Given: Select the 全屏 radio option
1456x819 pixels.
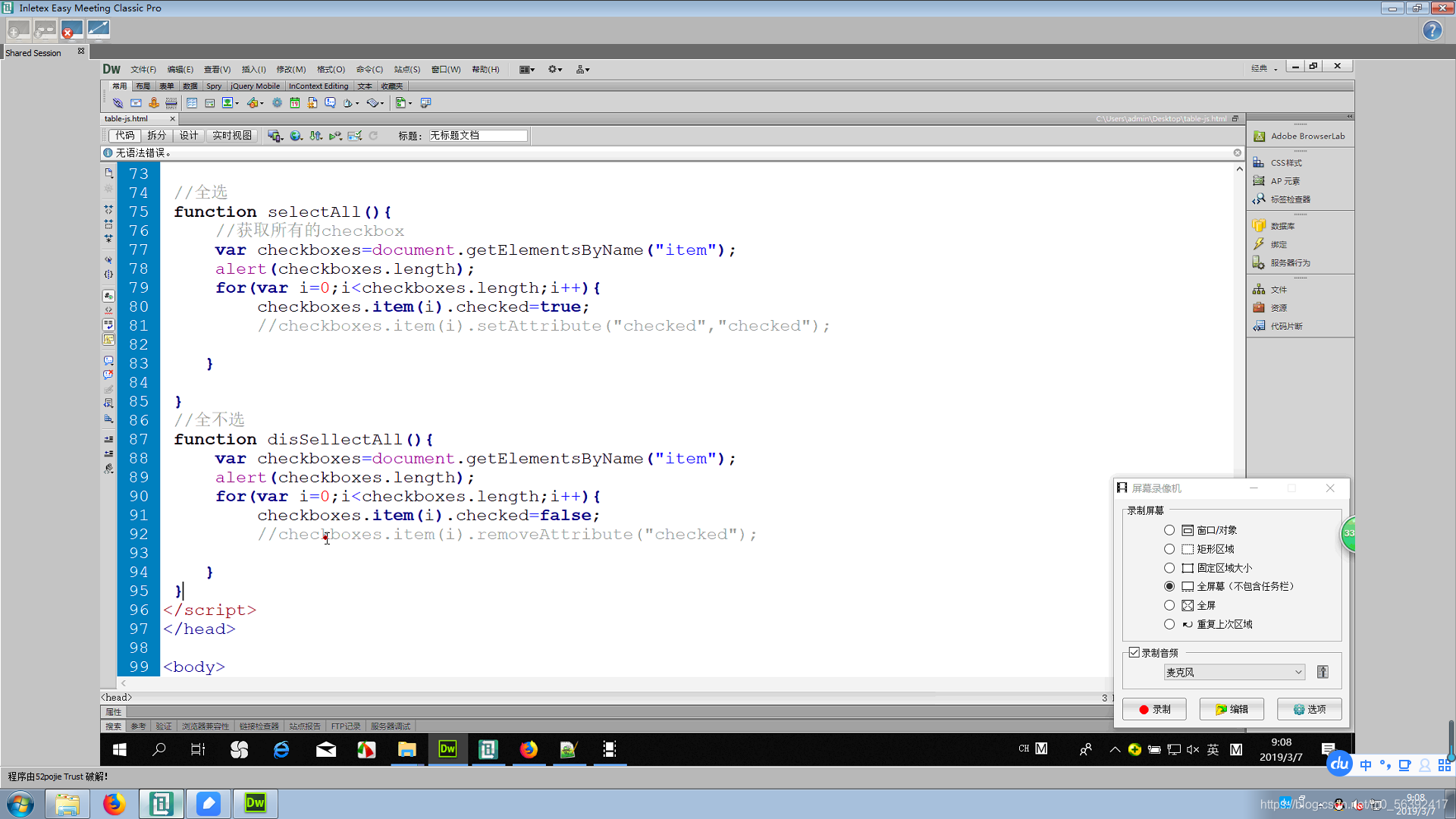Looking at the screenshot, I should 1169,605.
